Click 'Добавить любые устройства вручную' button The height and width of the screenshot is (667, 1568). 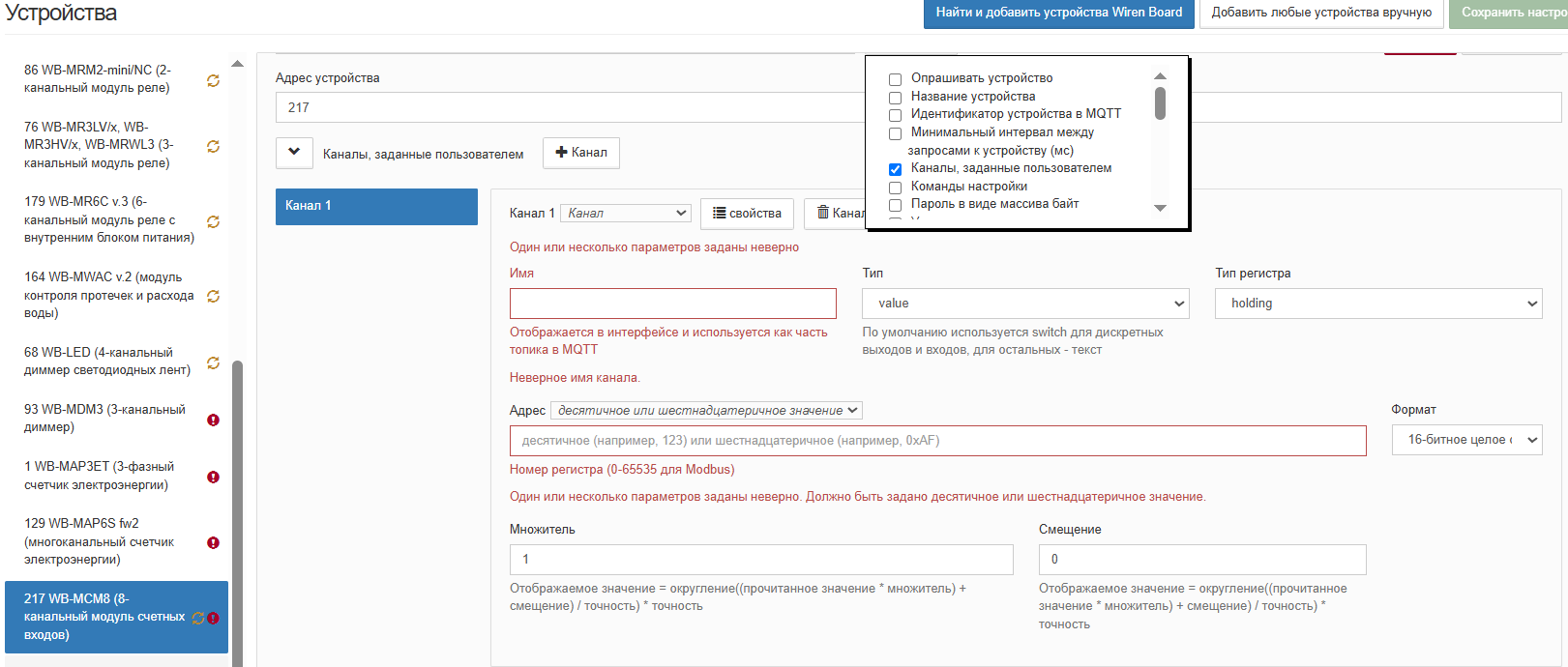coord(1321,13)
